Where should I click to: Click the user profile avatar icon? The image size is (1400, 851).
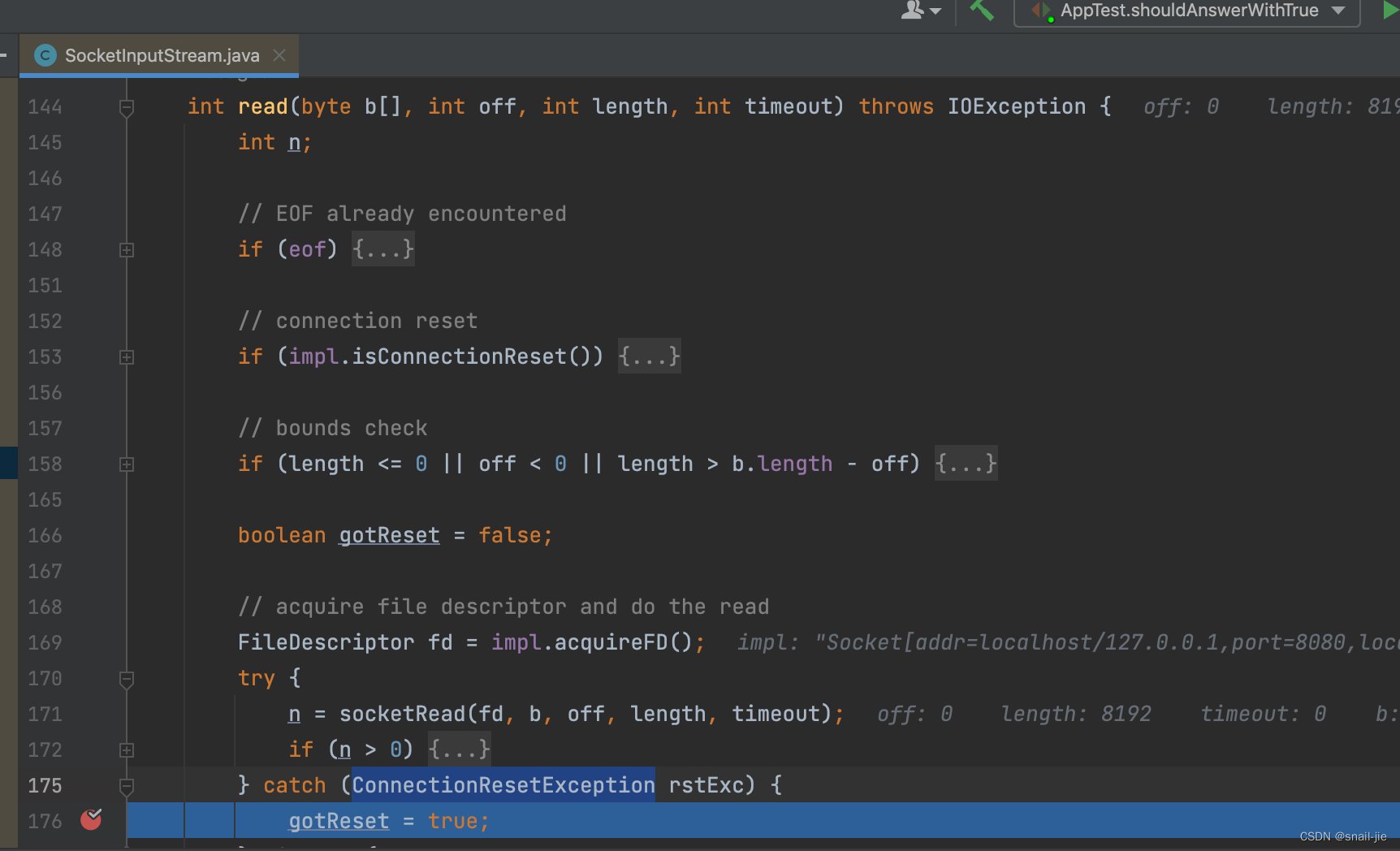click(912, 11)
